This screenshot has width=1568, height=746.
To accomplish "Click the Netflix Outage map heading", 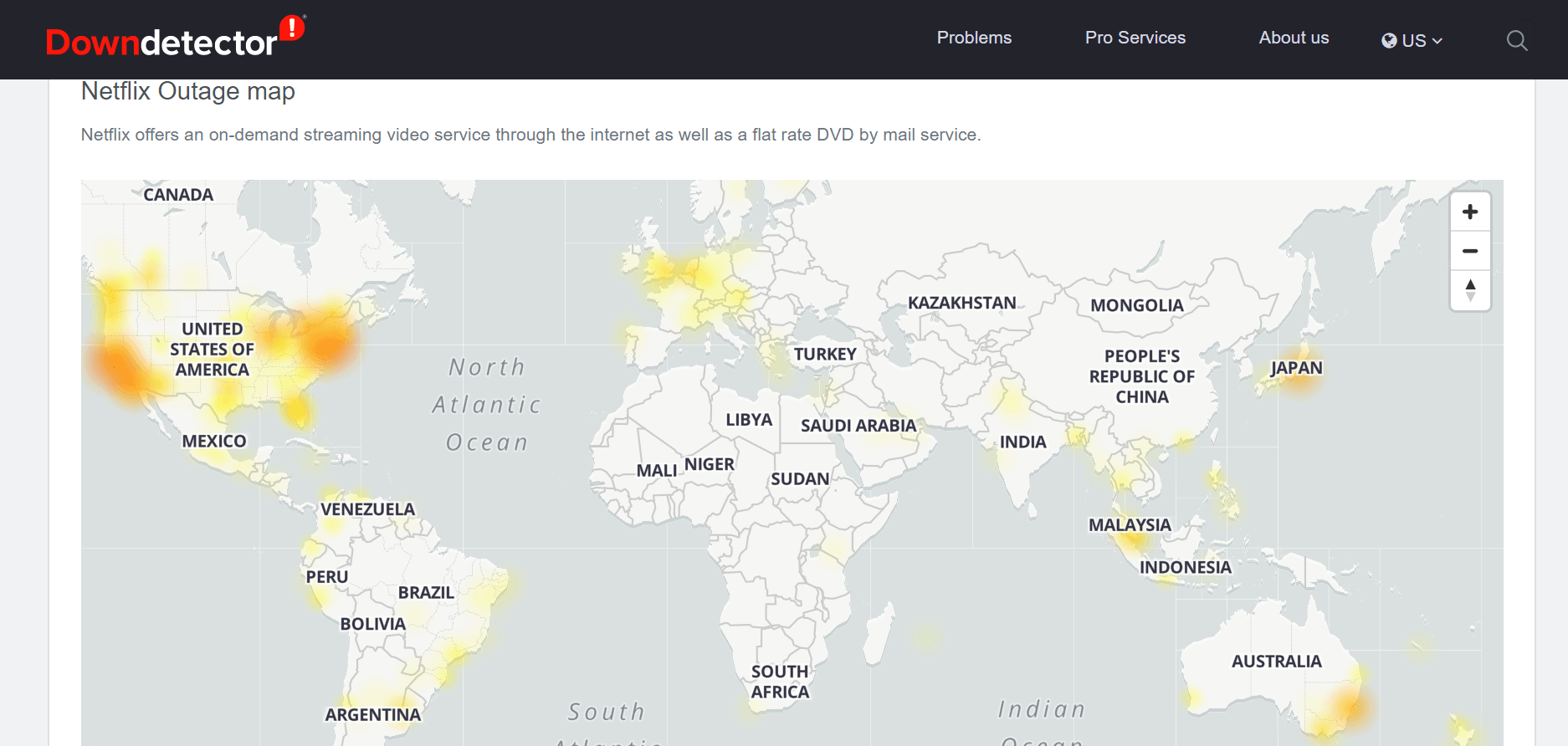I will [x=188, y=91].
